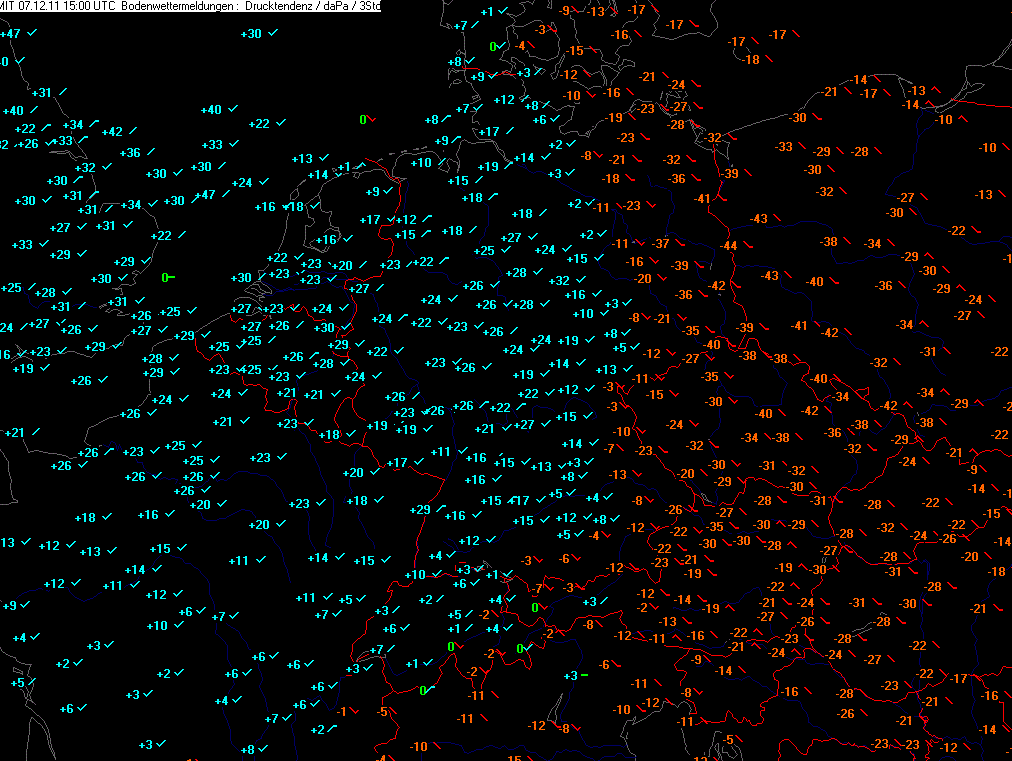Click the yellow dash symbol beside green 0
The image size is (1012, 761).
click(173, 277)
